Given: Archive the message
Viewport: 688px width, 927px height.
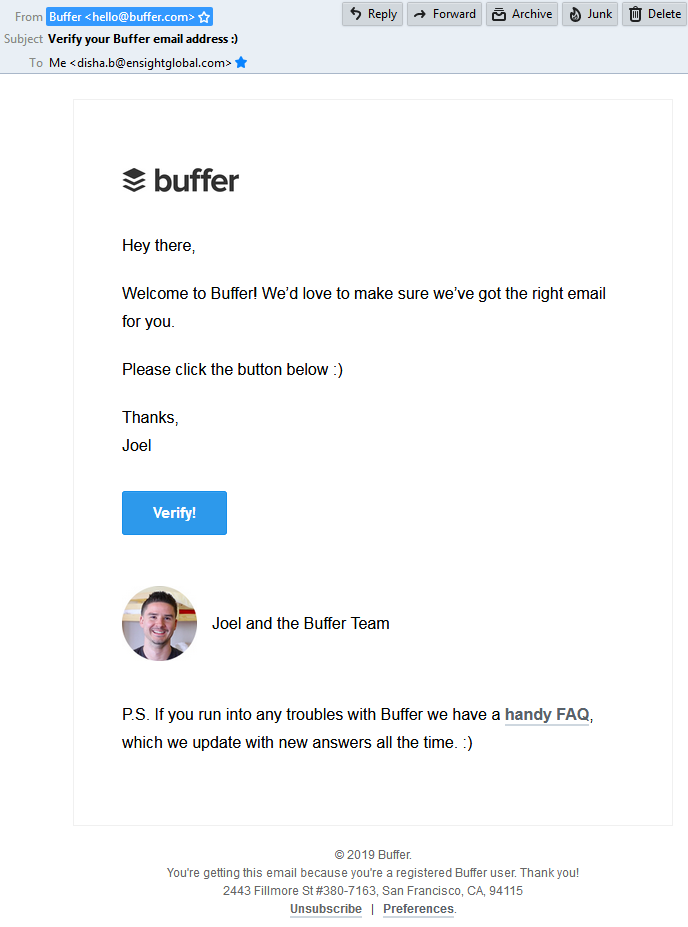Looking at the screenshot, I should 521,14.
